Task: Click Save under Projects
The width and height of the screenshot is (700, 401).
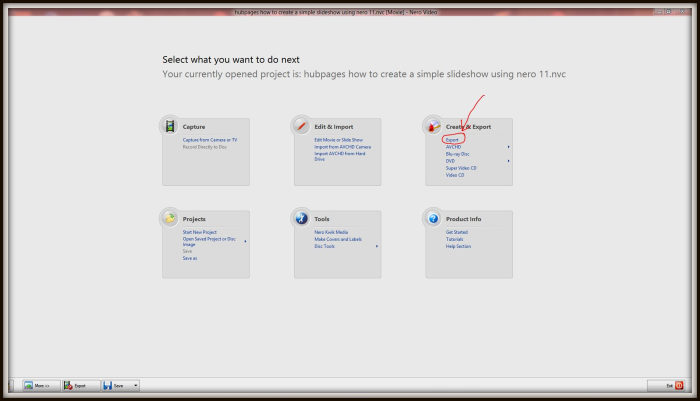Action: 187,251
